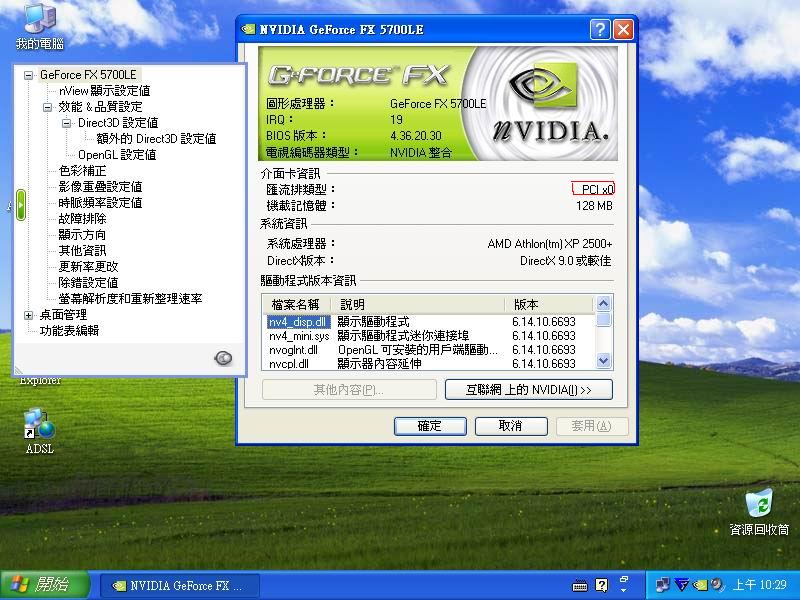Select 螢幕解析度和重新整理速率 tree item
Viewport: 800px width, 600px height.
click(130, 298)
